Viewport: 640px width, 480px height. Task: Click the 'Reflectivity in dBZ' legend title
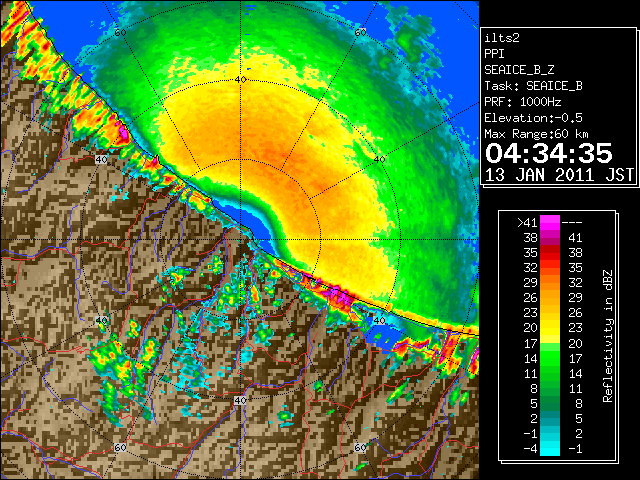[x=608, y=336]
